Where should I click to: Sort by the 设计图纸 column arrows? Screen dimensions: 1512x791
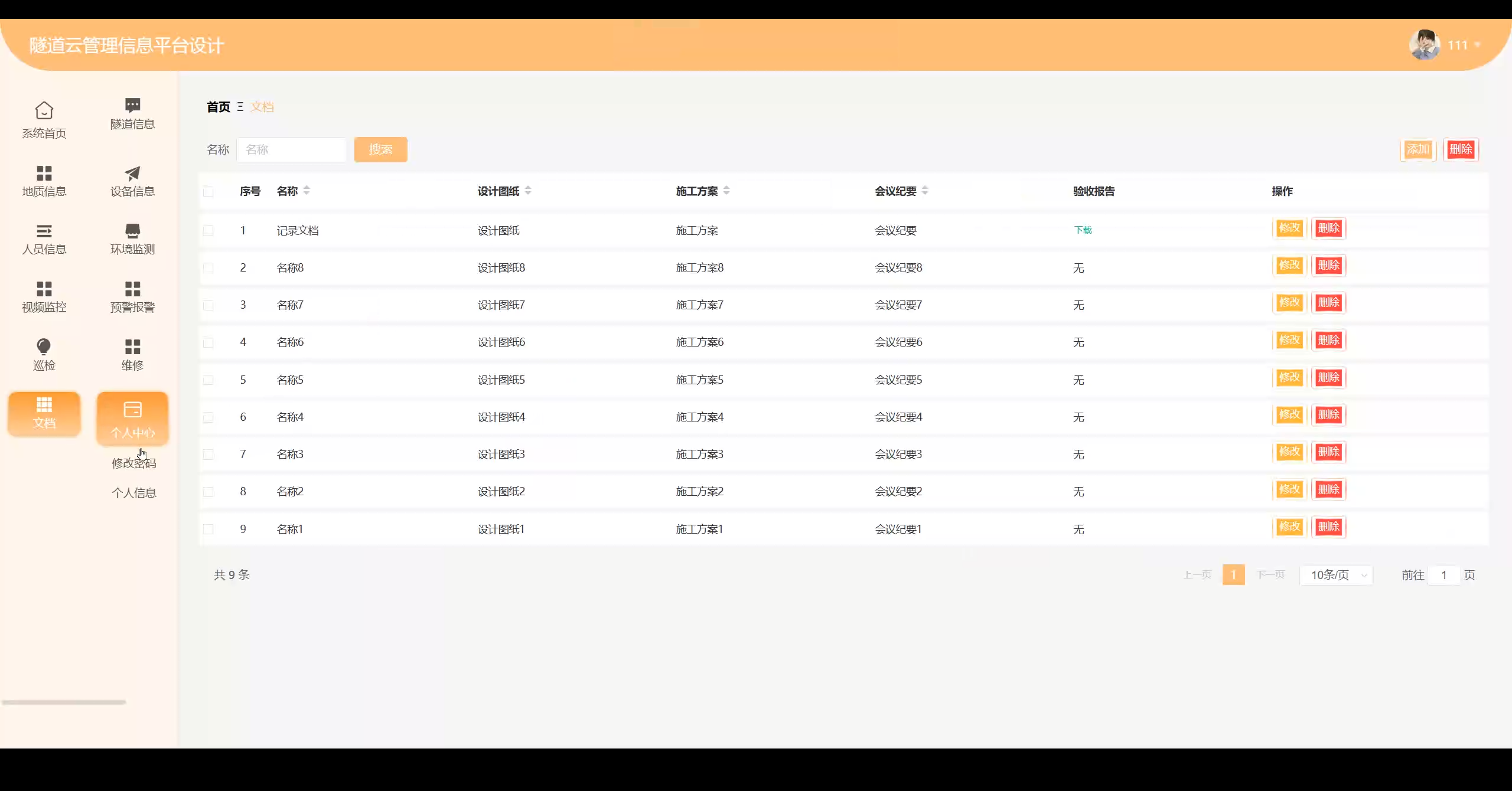tap(528, 191)
